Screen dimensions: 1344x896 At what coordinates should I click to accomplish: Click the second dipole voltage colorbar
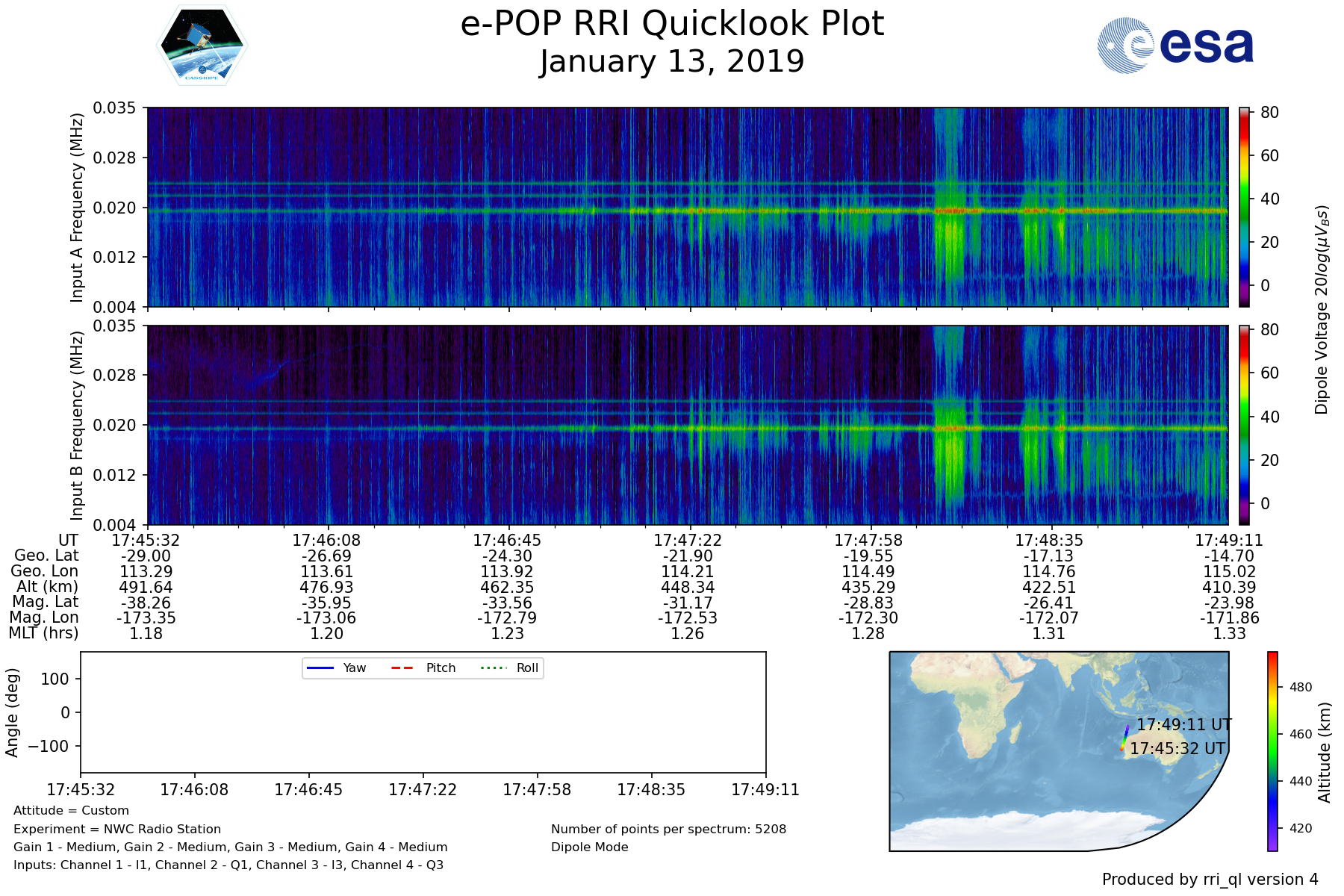1244,425
